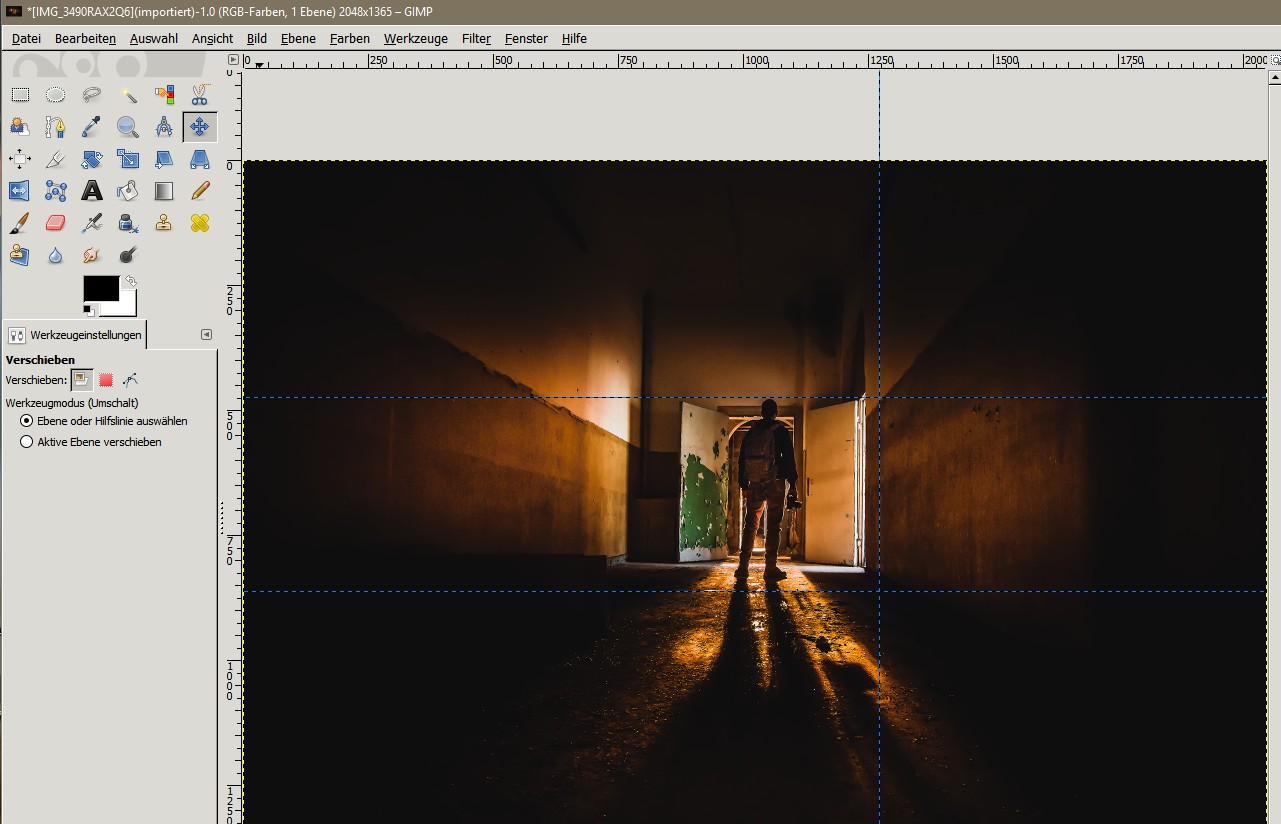1281x824 pixels.
Task: Open the Filter menu
Action: [476, 38]
